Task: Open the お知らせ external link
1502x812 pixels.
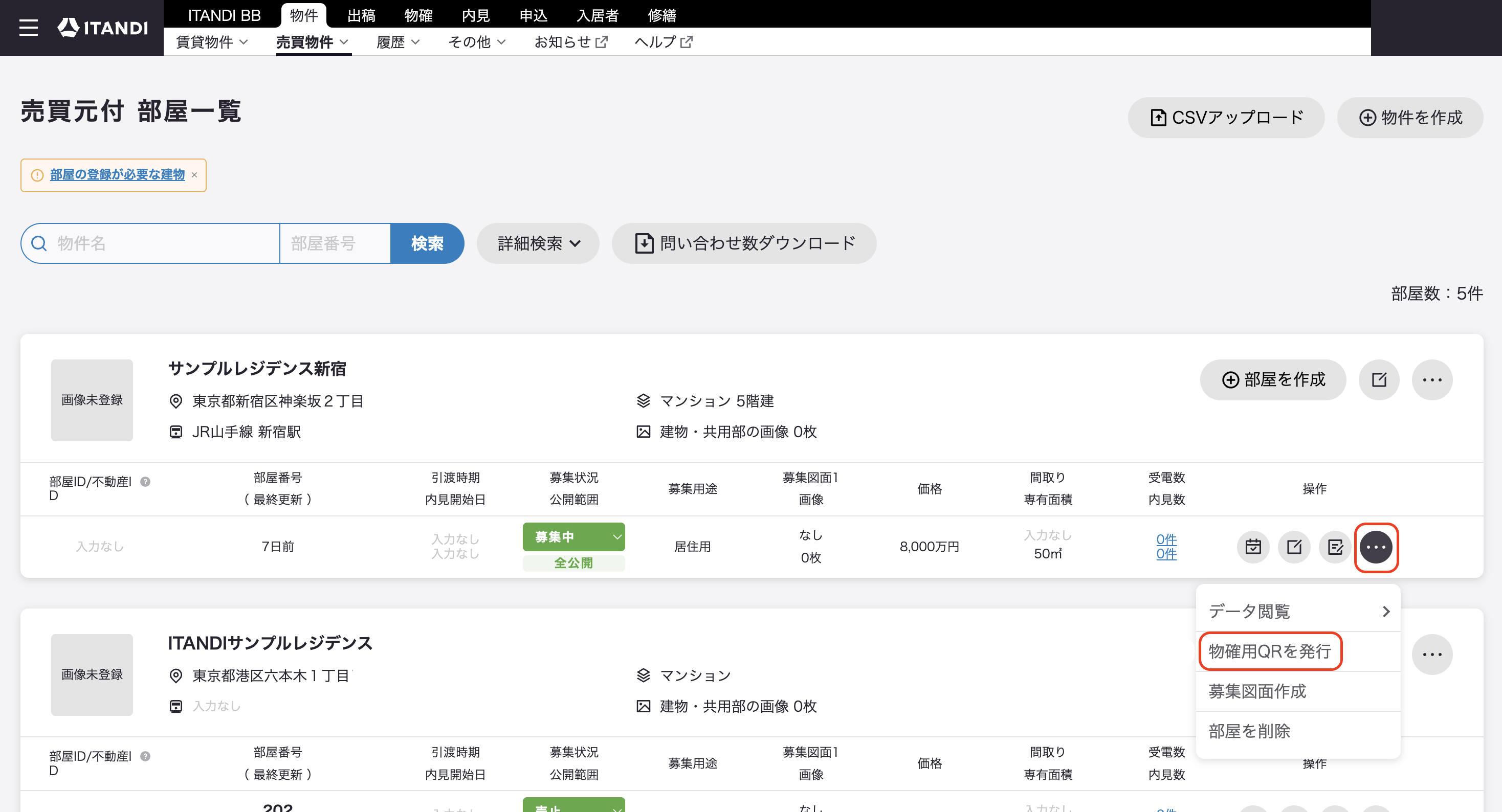Action: (571, 42)
